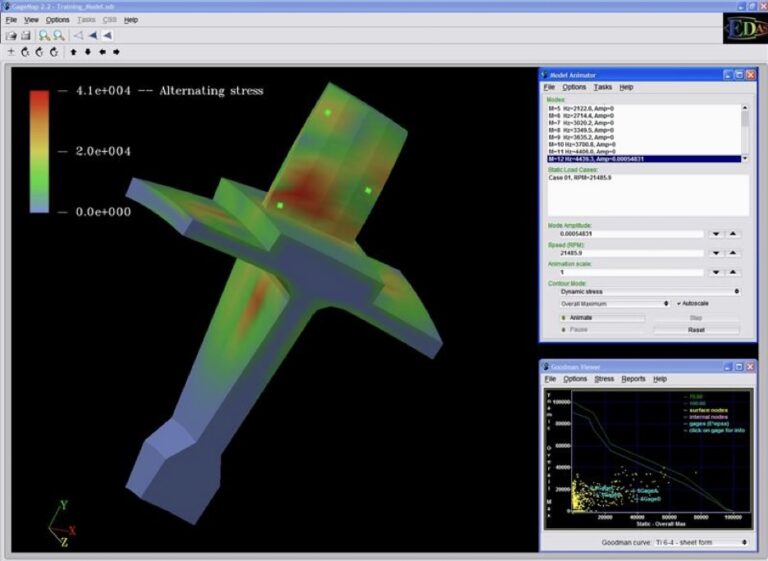Decrease Speed RPM with down arrow
Screen dimensions: 768x561
[716, 253]
